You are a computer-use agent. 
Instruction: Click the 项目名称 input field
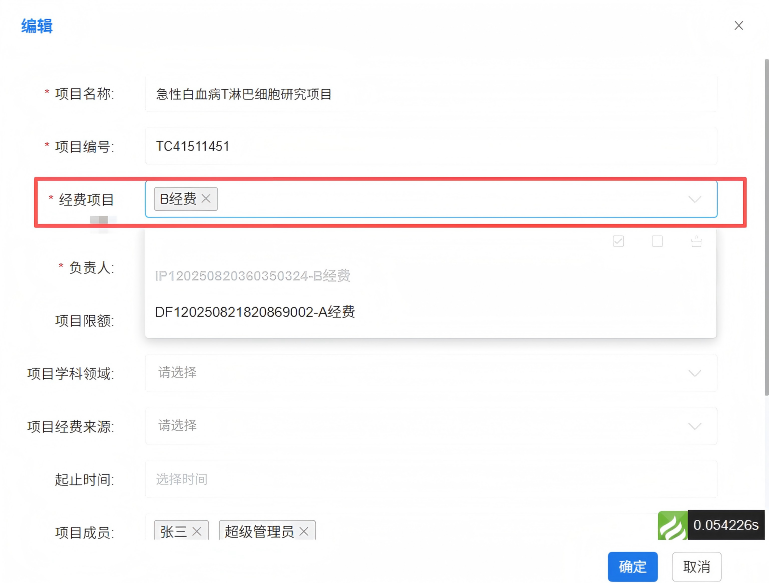coord(430,94)
